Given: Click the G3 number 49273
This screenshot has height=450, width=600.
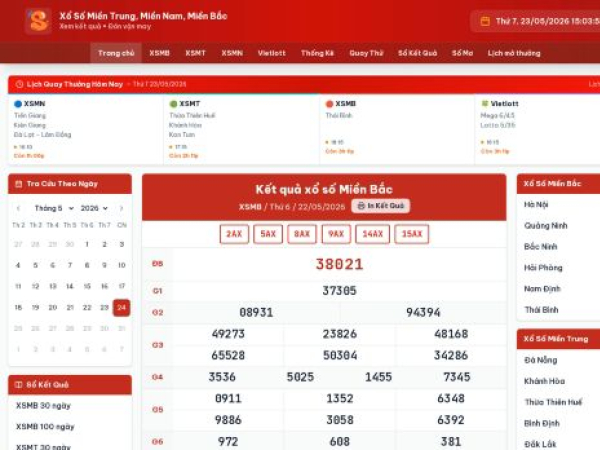Looking at the screenshot, I should 228,334.
